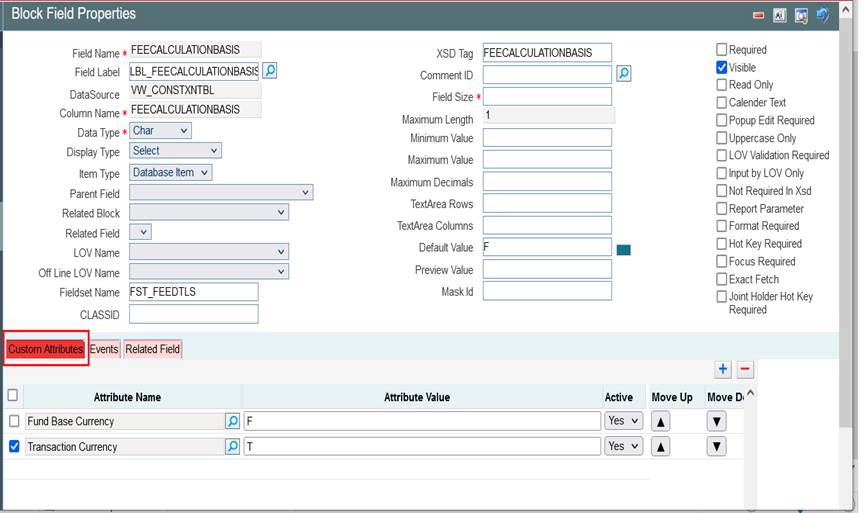Expand the Parent Field dropdown
This screenshot has width=864, height=513.
(x=221, y=192)
